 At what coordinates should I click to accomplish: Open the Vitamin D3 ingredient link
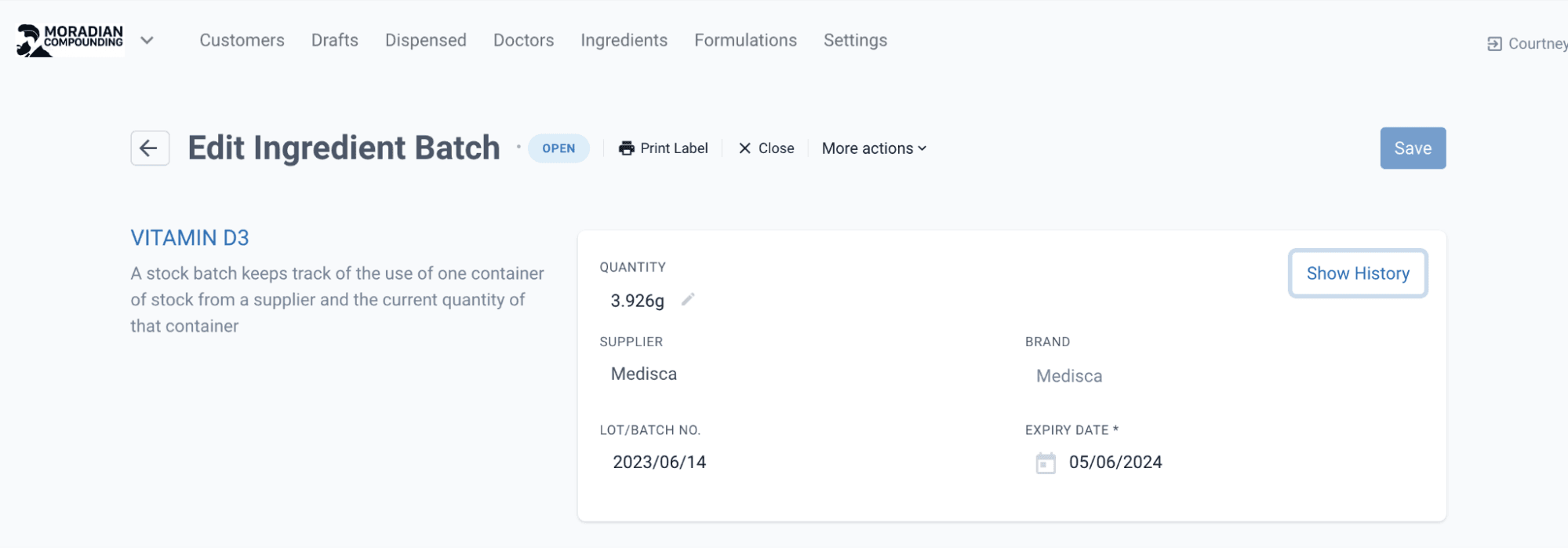click(x=190, y=238)
